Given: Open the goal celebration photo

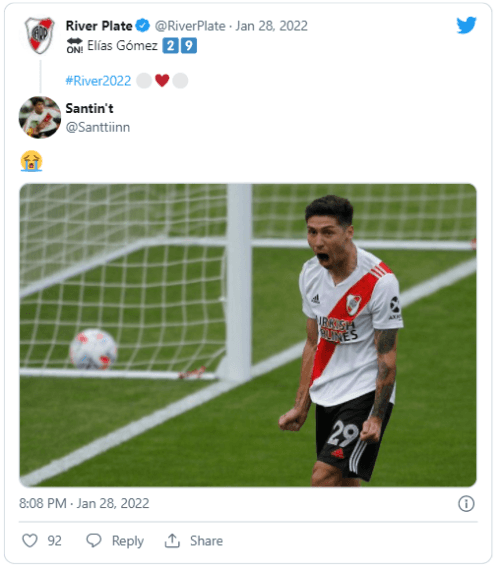Looking at the screenshot, I should tap(248, 335).
